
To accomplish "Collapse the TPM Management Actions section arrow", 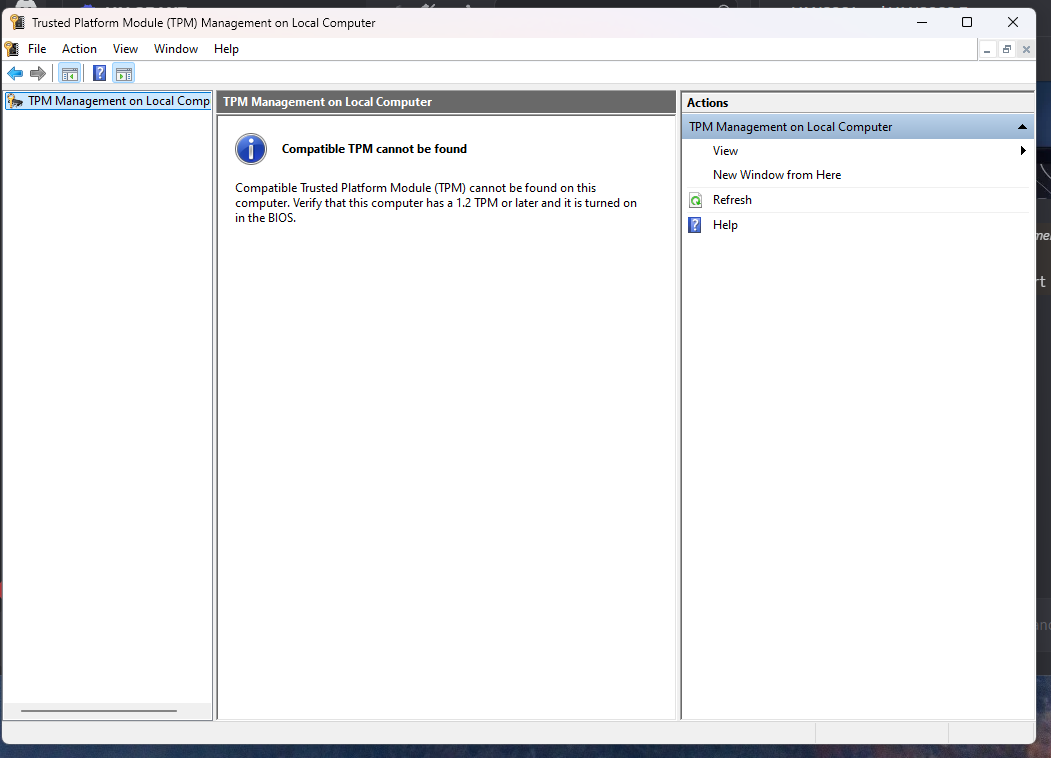I will (x=1022, y=127).
